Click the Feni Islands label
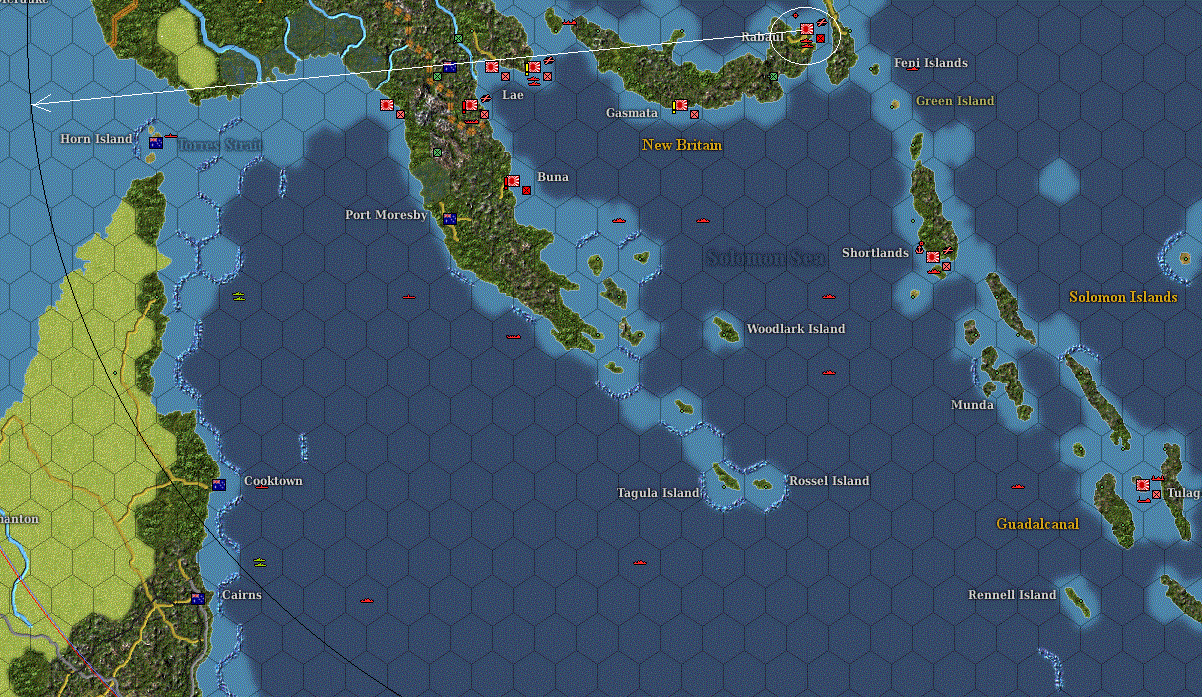Image resolution: width=1202 pixels, height=697 pixels. pos(931,63)
